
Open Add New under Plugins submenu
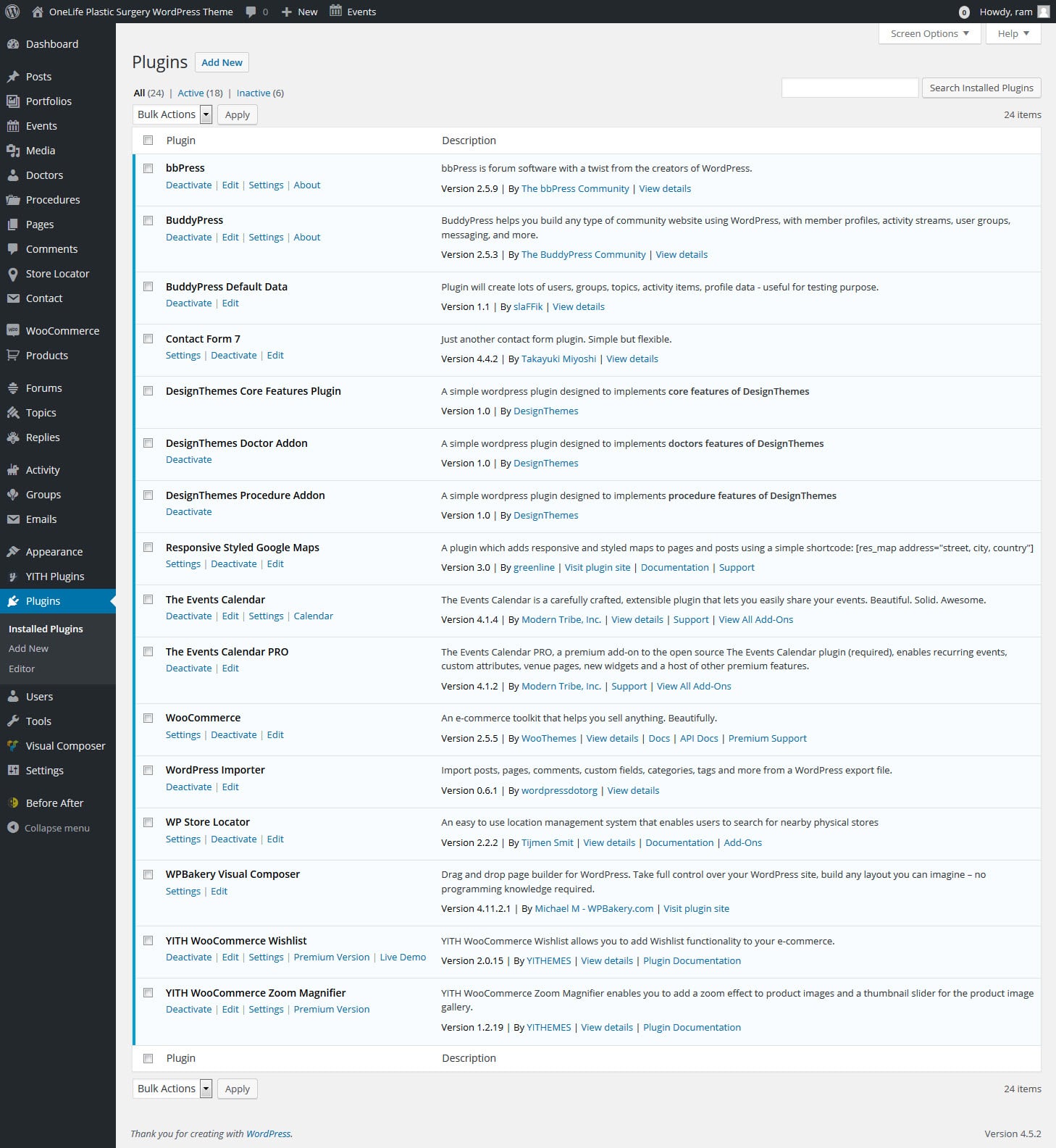point(28,648)
